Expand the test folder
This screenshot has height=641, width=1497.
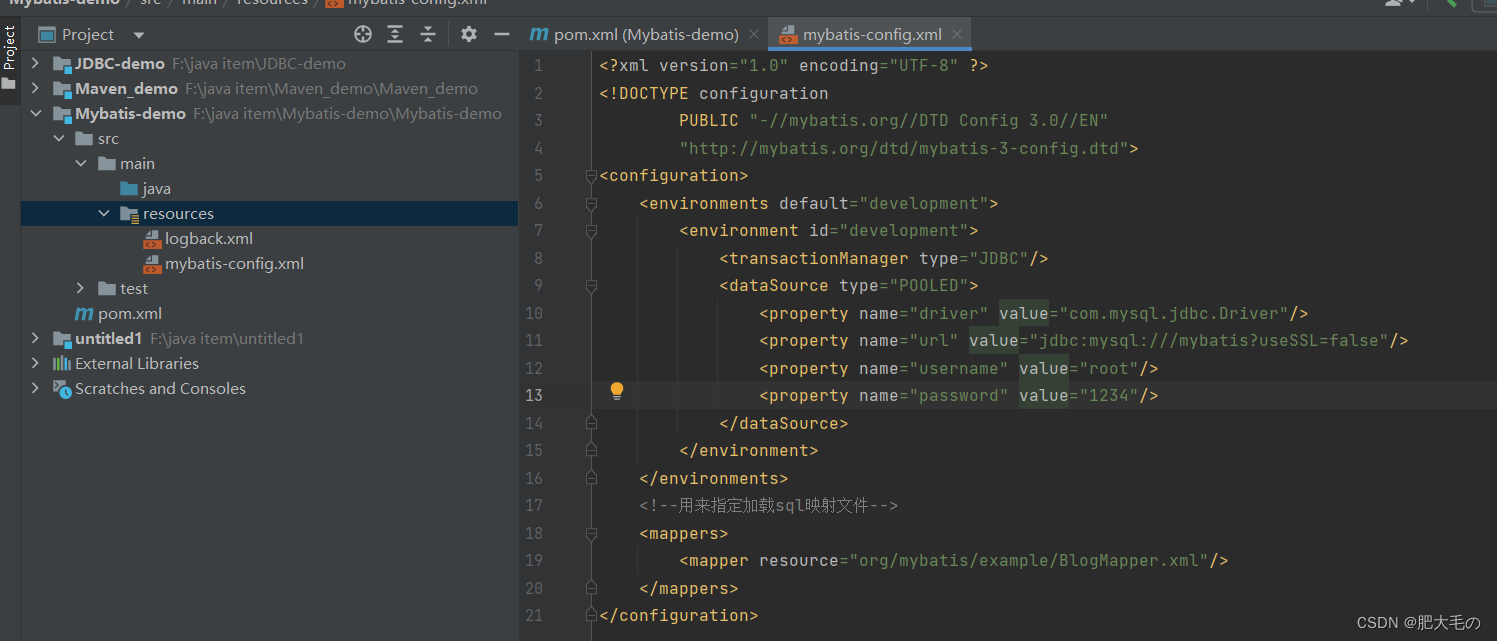(x=81, y=288)
